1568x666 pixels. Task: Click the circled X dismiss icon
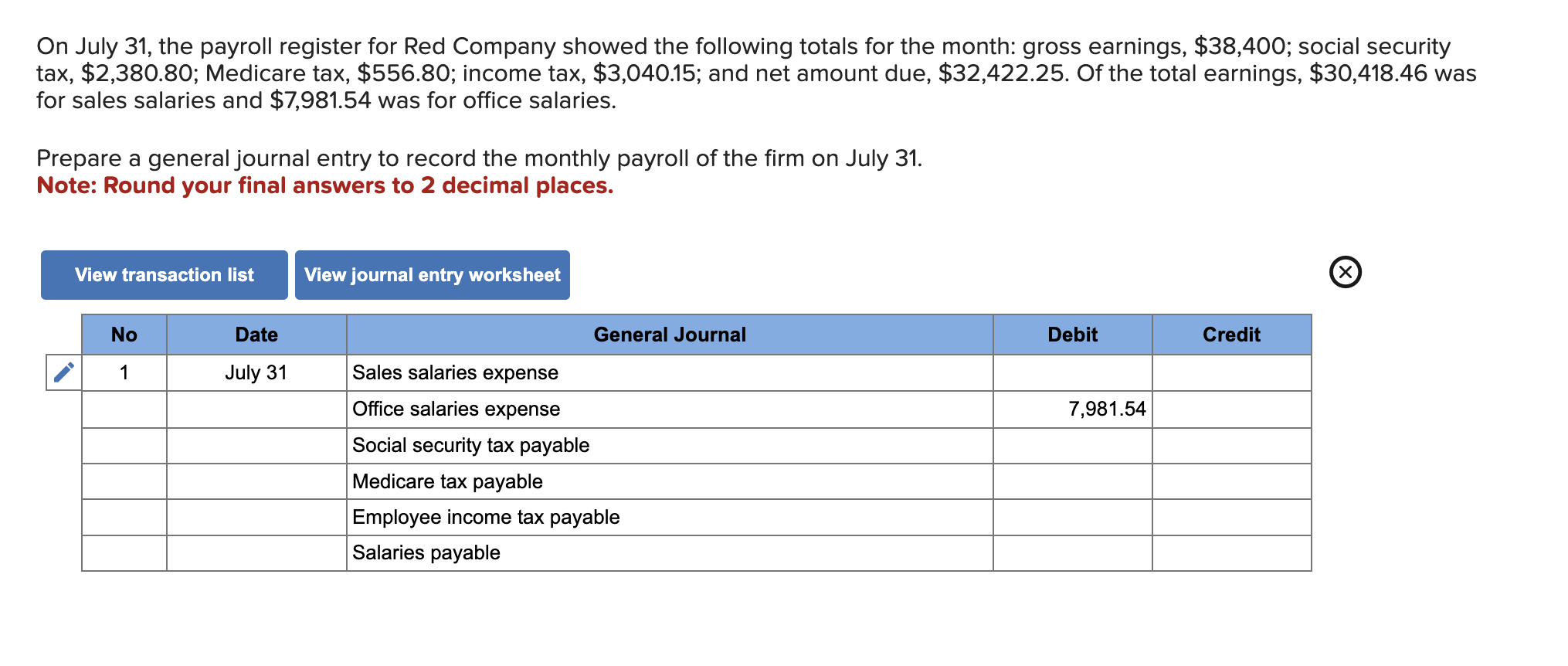pyautogui.click(x=1345, y=273)
